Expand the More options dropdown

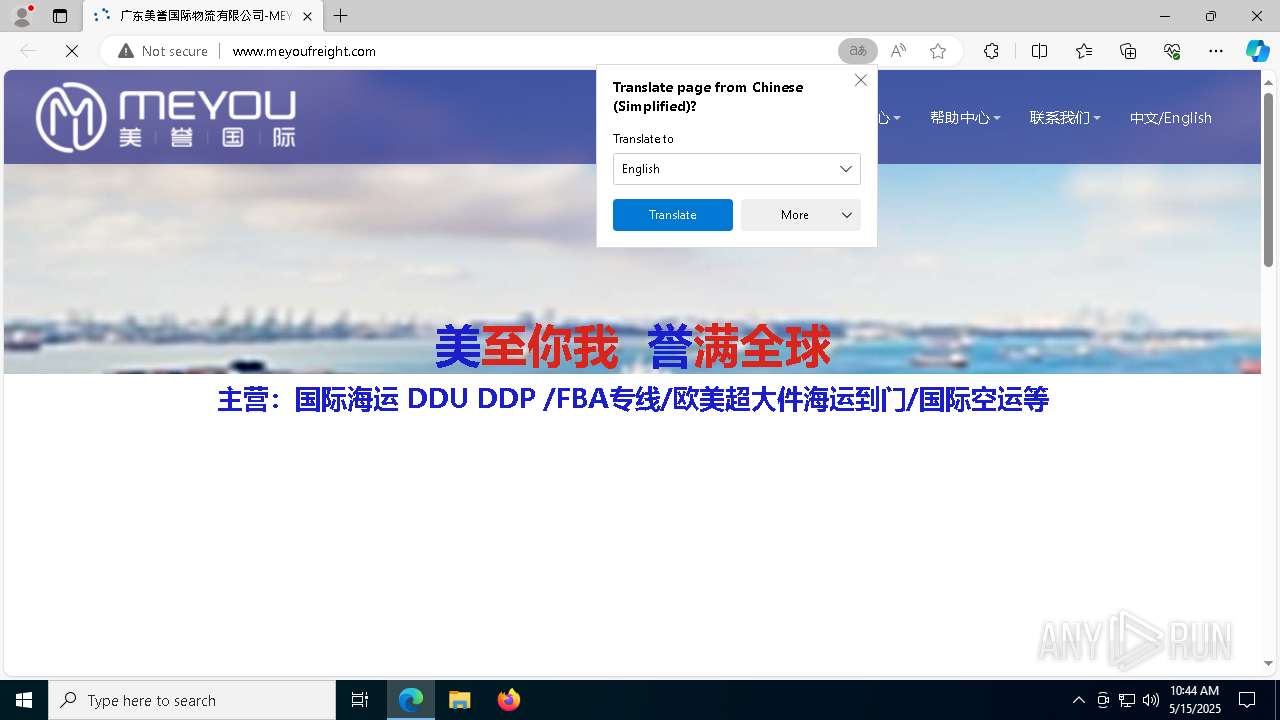click(801, 215)
